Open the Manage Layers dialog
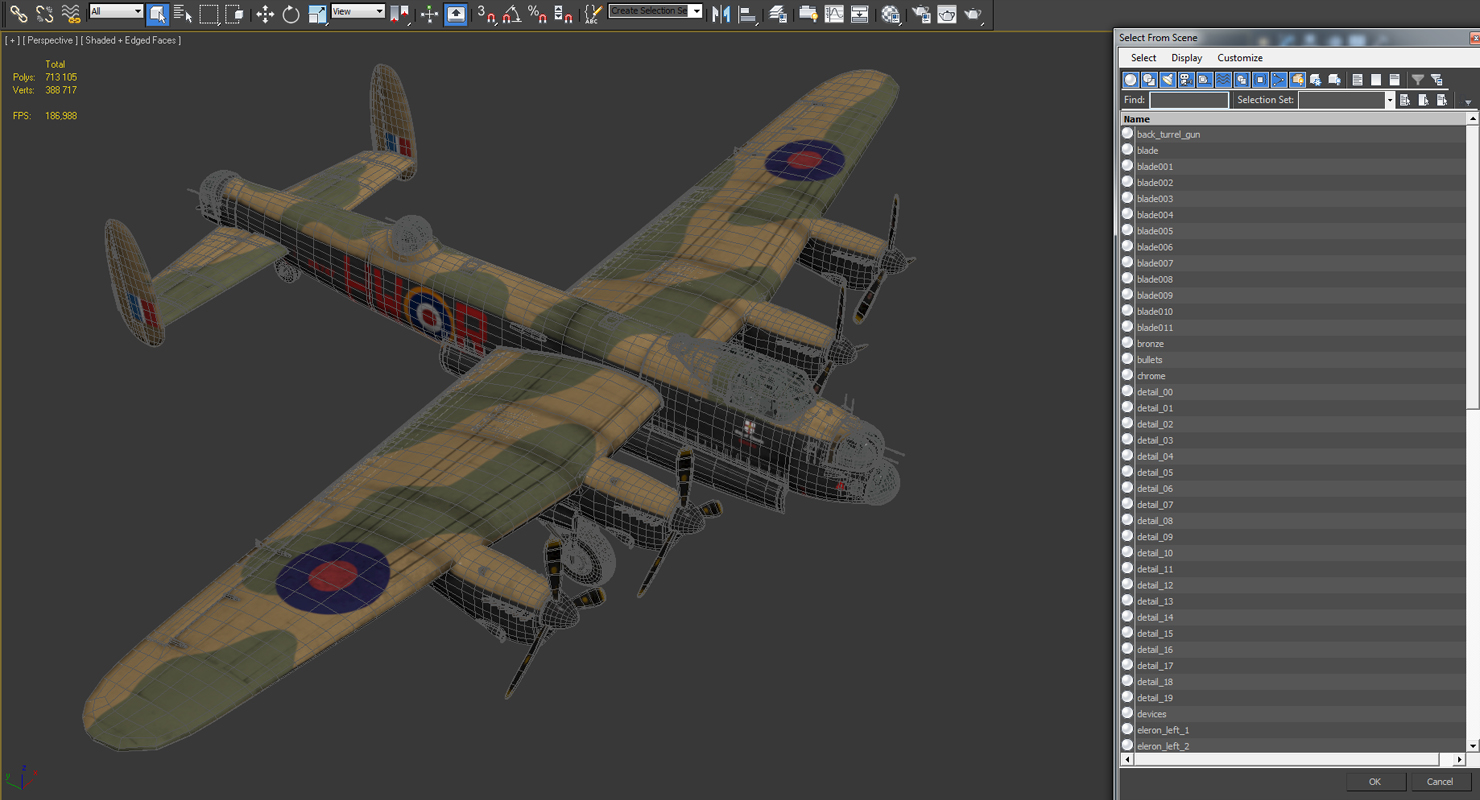The height and width of the screenshot is (800, 1480). (x=778, y=14)
